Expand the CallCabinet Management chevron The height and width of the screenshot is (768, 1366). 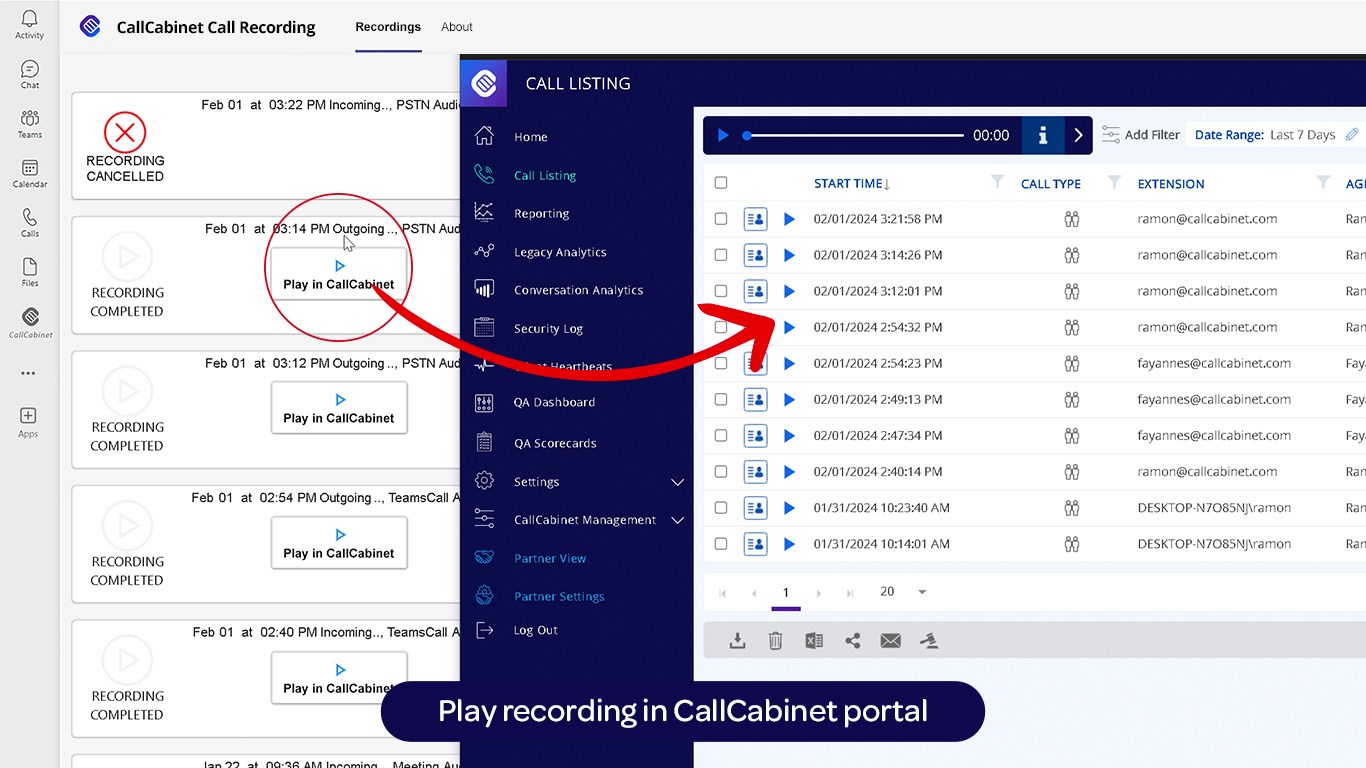tap(677, 520)
